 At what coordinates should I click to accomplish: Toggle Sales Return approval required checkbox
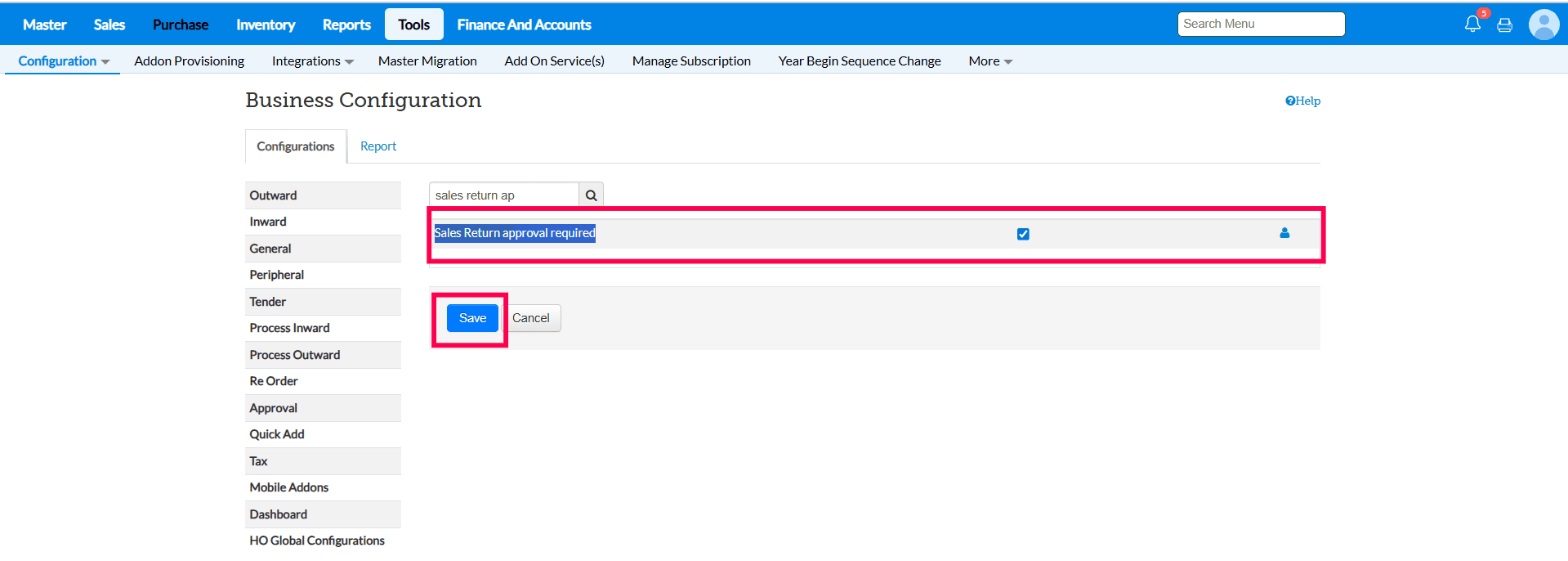click(x=1023, y=234)
